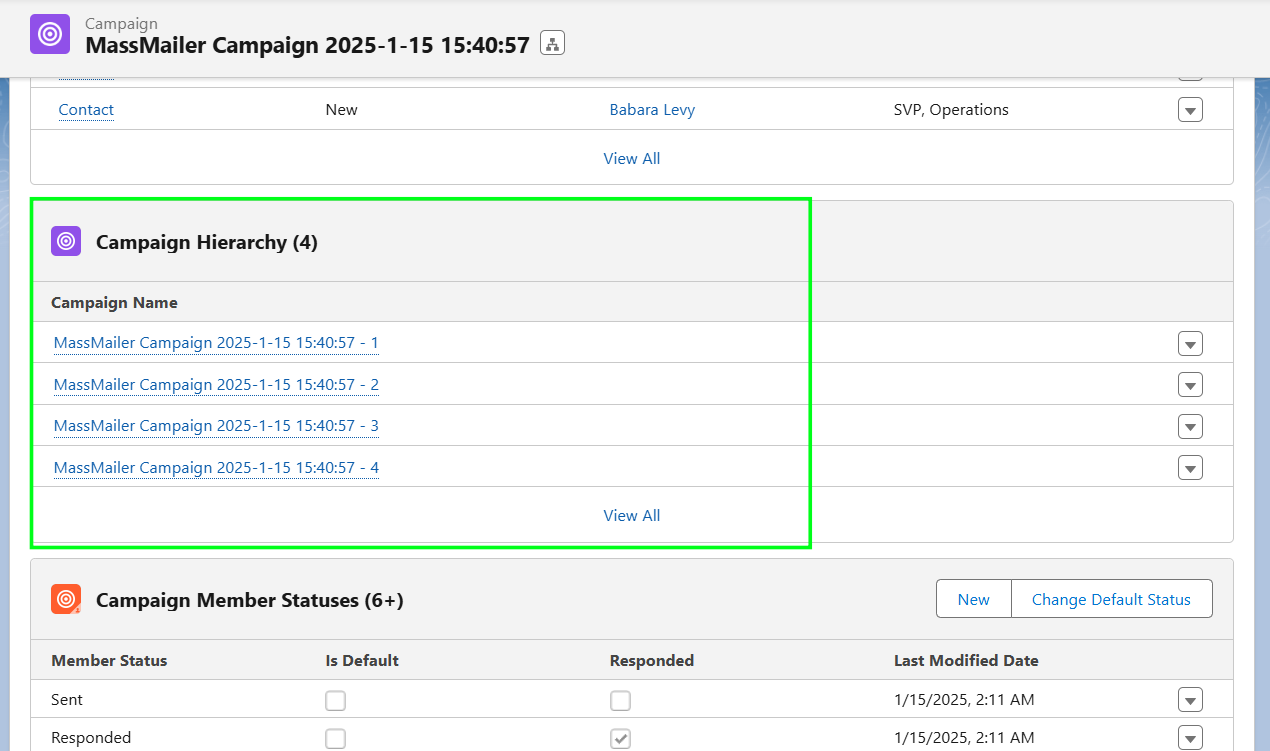Click the Campaign Member Statuses section icon
This screenshot has width=1270, height=751.
tap(66, 599)
